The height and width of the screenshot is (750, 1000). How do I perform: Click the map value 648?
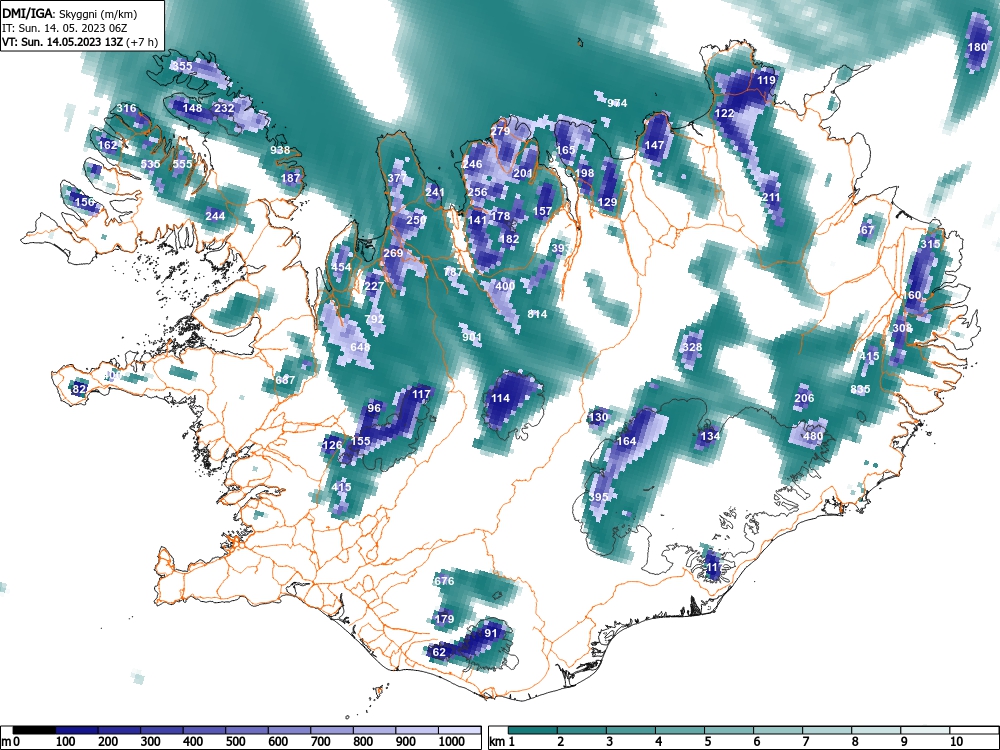[360, 347]
